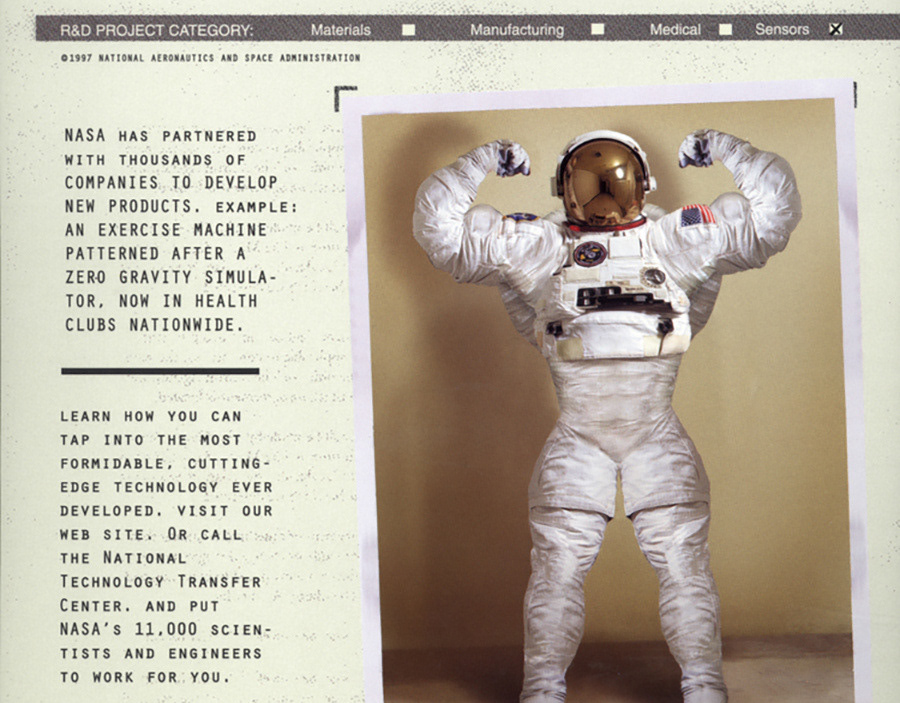
Task: Click the "NASA has partnered" line
Action: [x=161, y=136]
